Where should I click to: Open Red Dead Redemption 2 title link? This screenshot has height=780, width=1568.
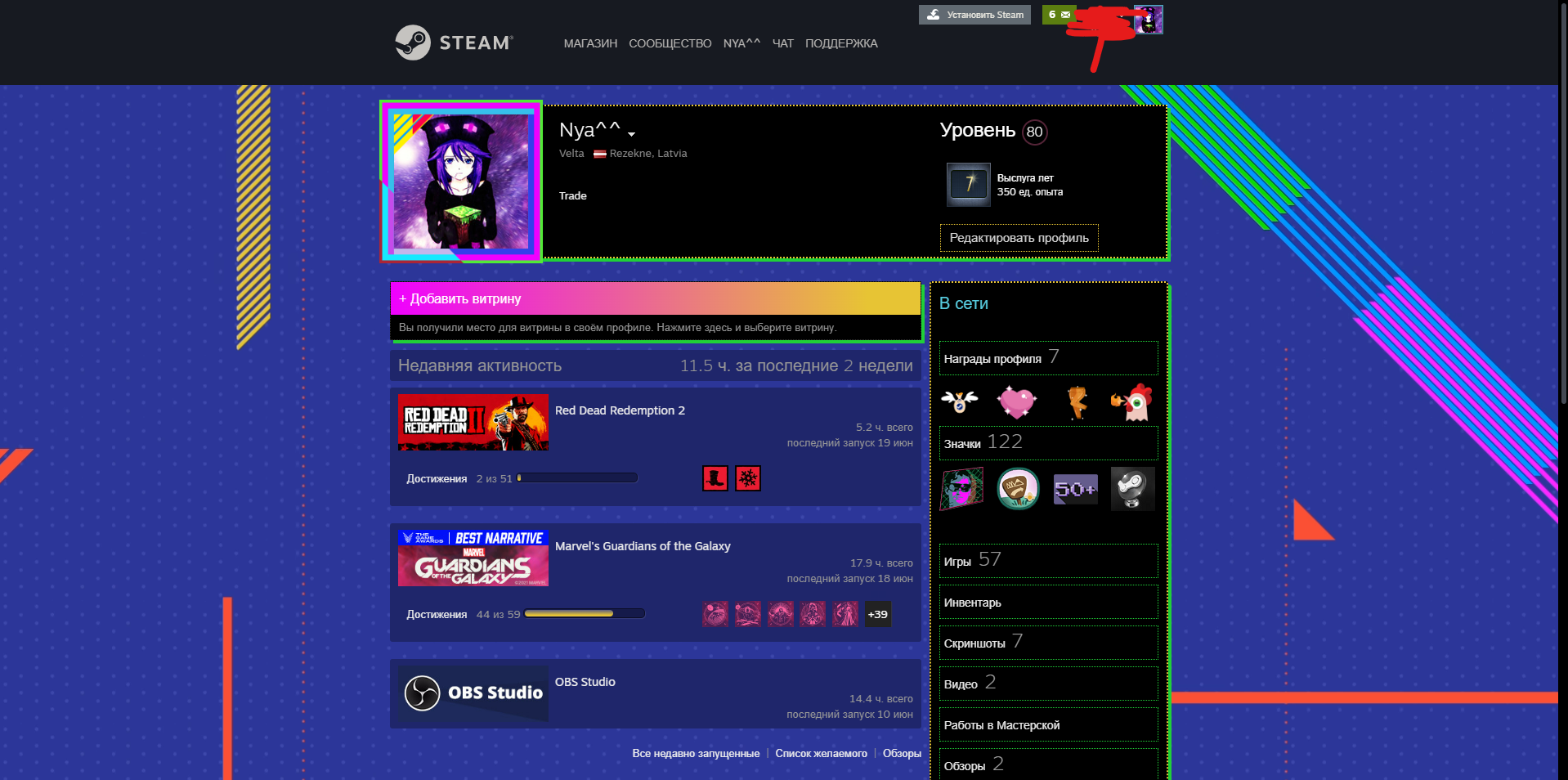[x=620, y=410]
